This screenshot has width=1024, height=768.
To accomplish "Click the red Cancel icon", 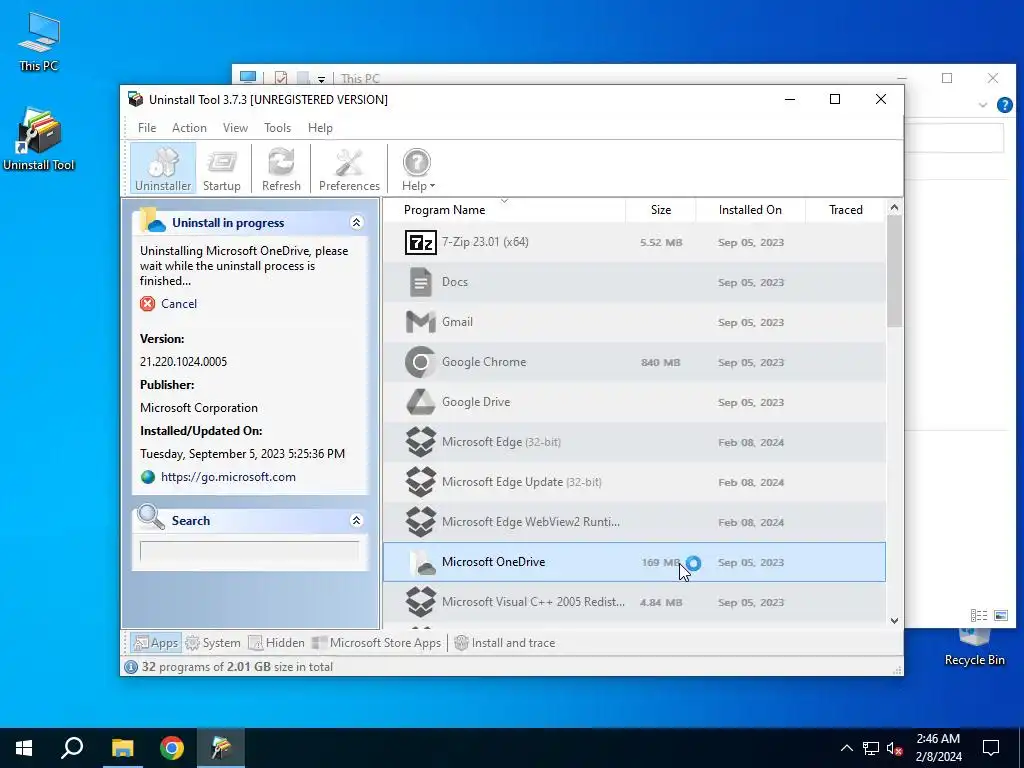I will pos(148,304).
